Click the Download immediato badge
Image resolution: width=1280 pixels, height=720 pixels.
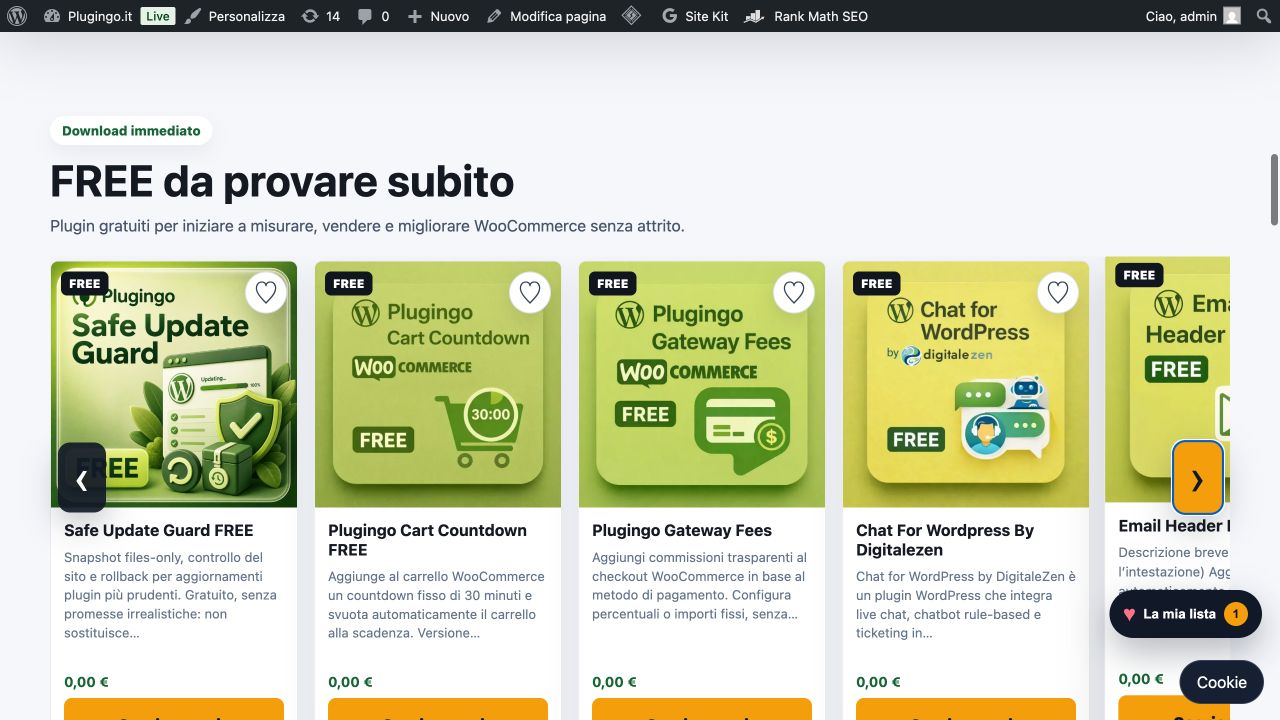point(131,131)
